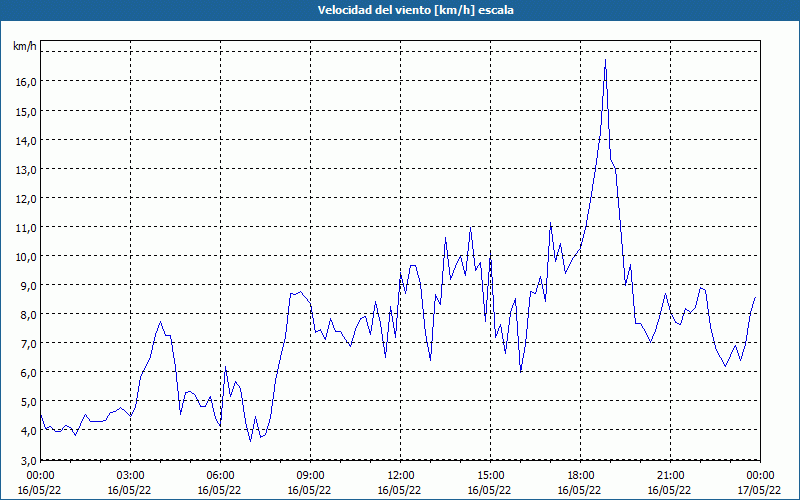Click the '9,0' y-axis label
This screenshot has height=500, width=800.
click(28, 286)
